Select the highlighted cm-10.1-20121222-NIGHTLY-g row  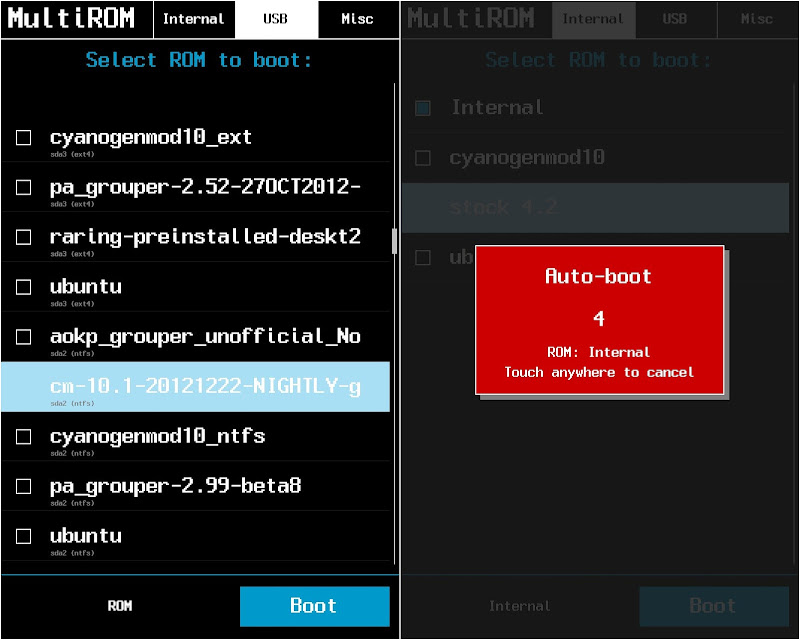tap(196, 387)
